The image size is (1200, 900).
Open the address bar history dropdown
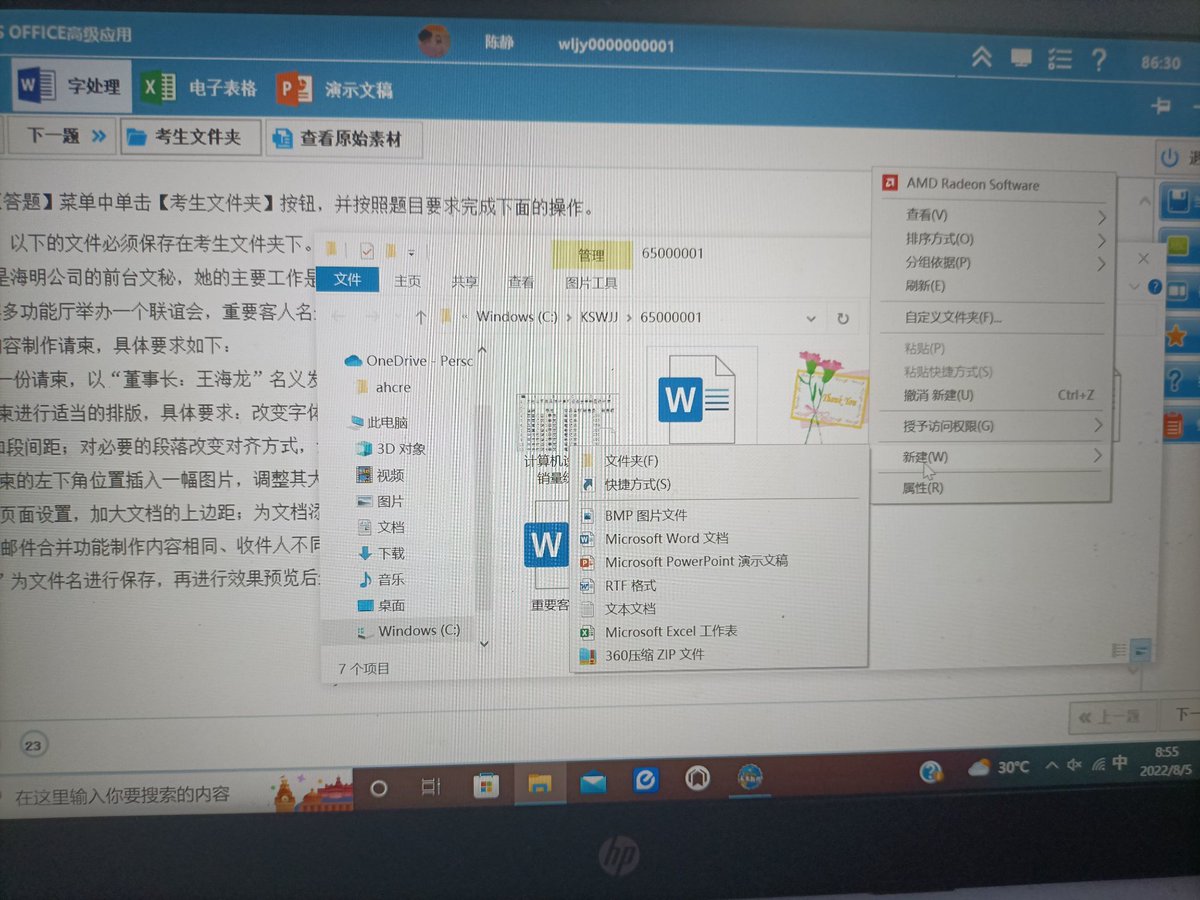(x=808, y=318)
